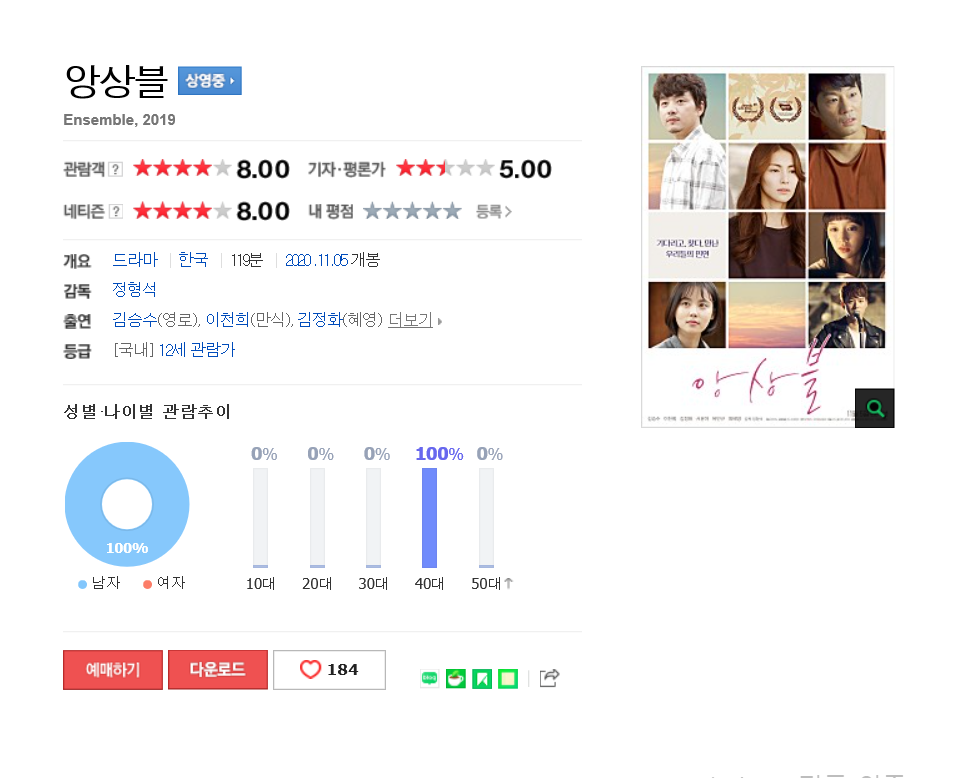Click the green memo share icon
The width and height of the screenshot is (962, 778).
[508, 679]
